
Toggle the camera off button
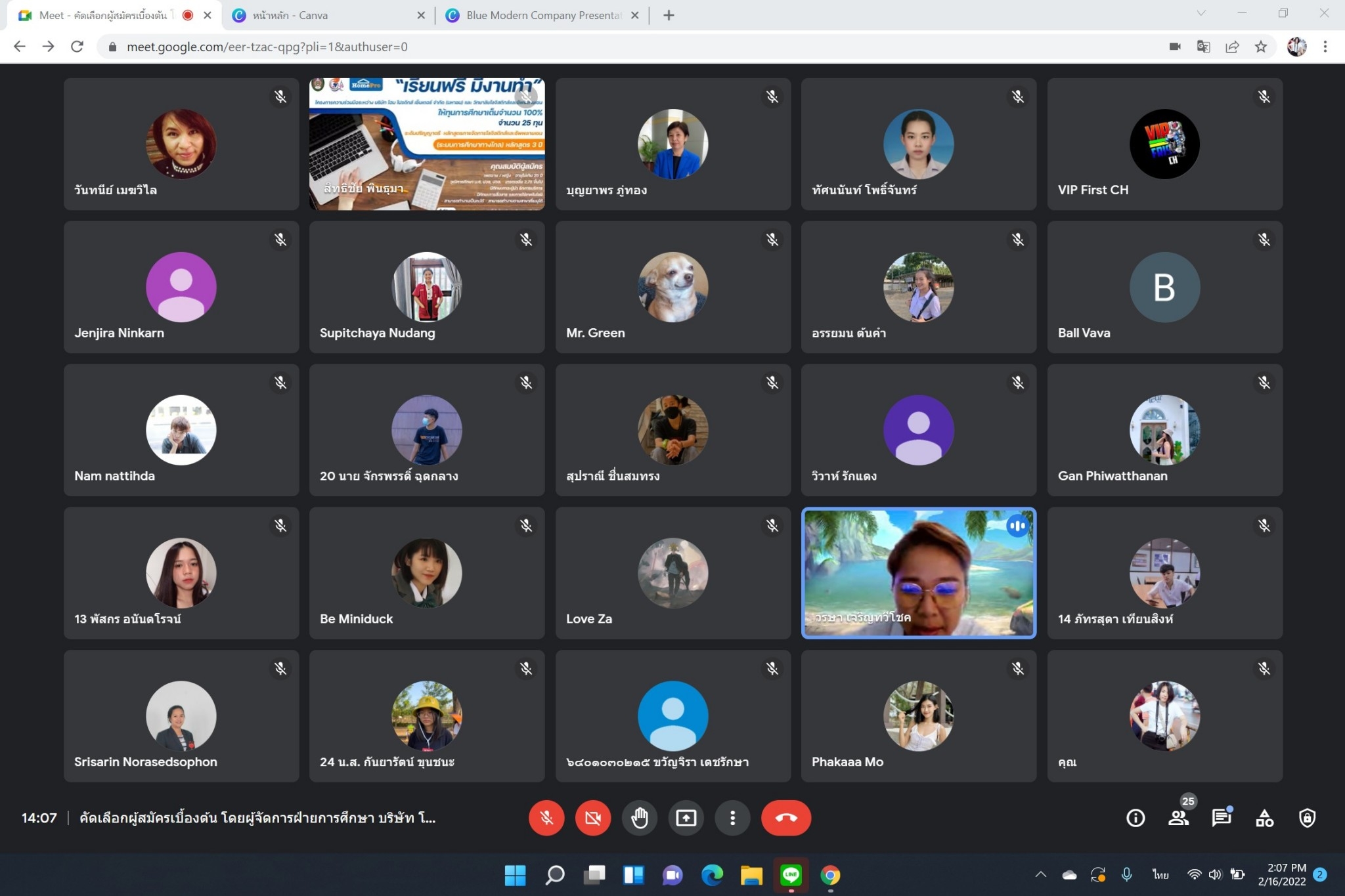[x=593, y=818]
